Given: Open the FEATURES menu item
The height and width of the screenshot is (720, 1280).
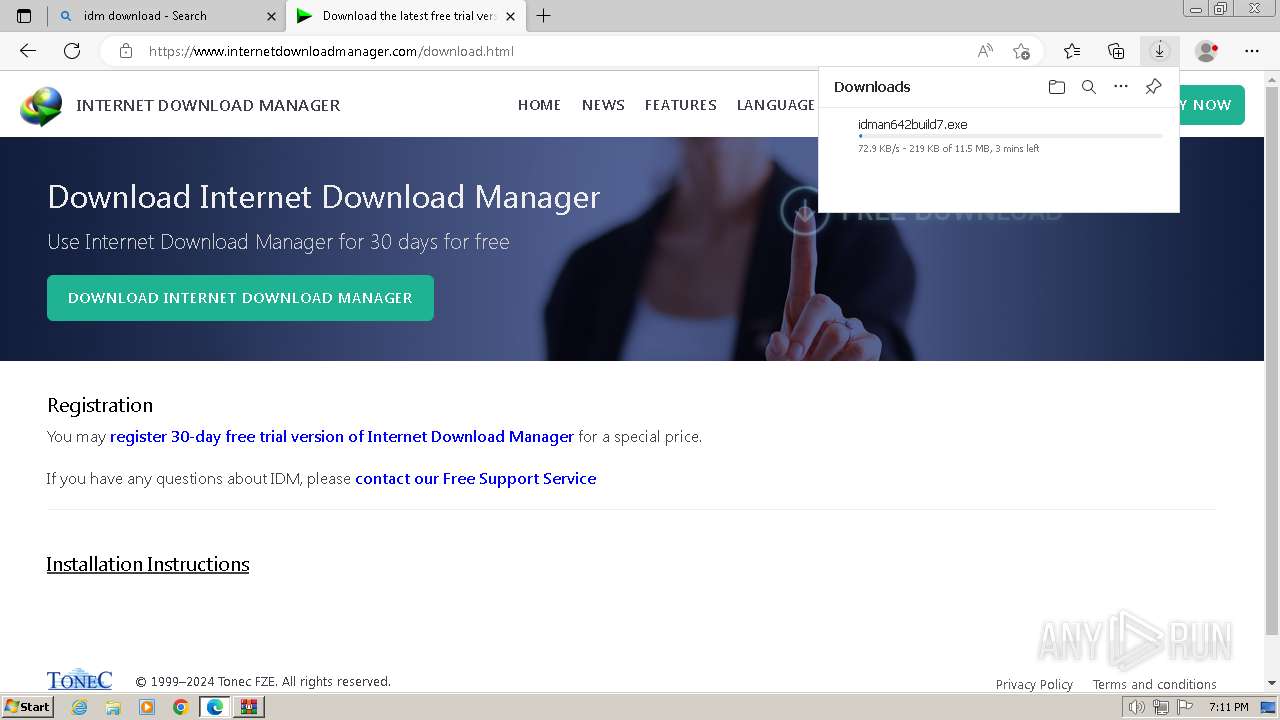Looking at the screenshot, I should 681,105.
